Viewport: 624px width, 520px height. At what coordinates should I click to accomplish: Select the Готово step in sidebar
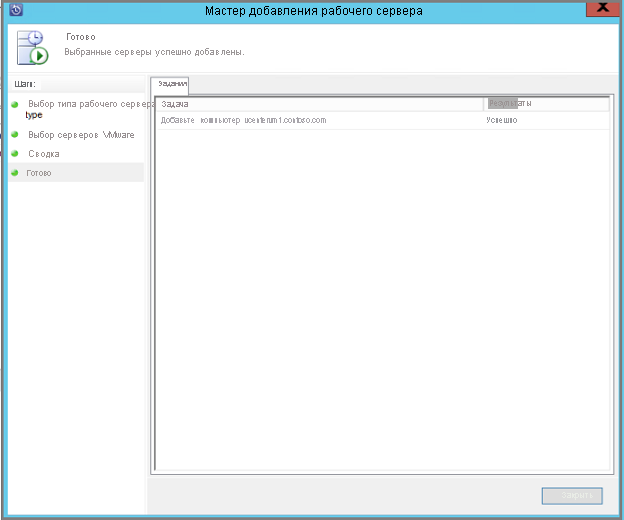pyautogui.click(x=41, y=173)
